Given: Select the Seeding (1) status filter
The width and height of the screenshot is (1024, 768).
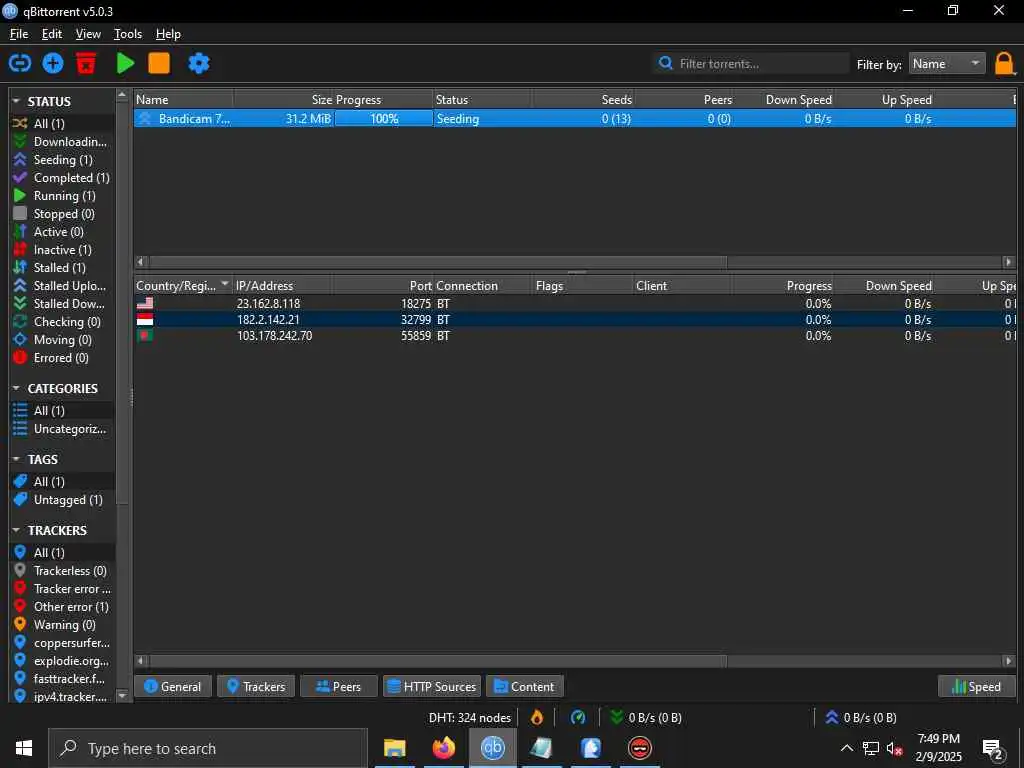Looking at the screenshot, I should (x=63, y=159).
